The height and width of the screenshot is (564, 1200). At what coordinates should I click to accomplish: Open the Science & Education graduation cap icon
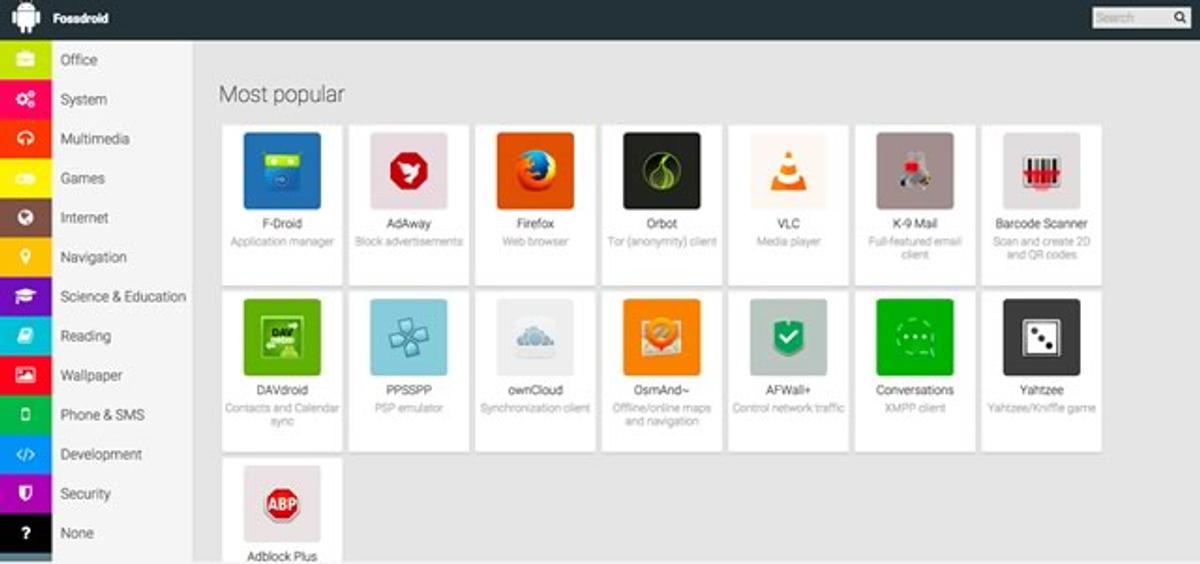click(26, 296)
